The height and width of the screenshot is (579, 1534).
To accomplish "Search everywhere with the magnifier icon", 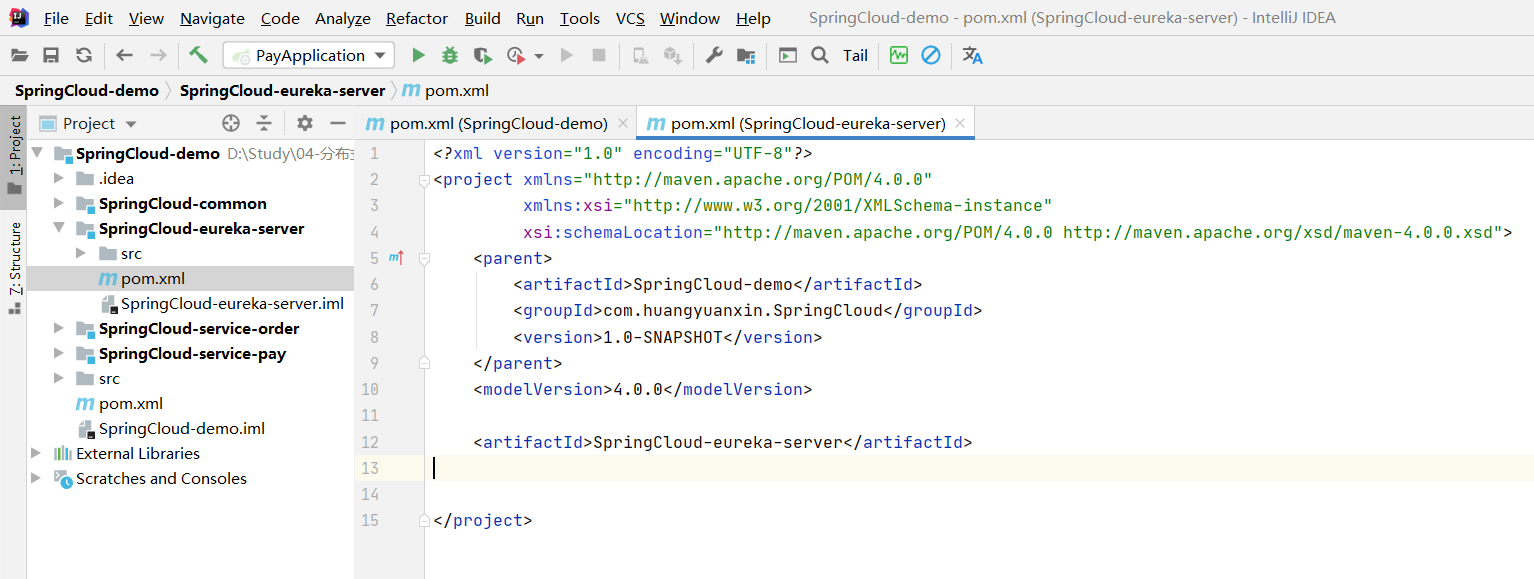I will tap(820, 56).
